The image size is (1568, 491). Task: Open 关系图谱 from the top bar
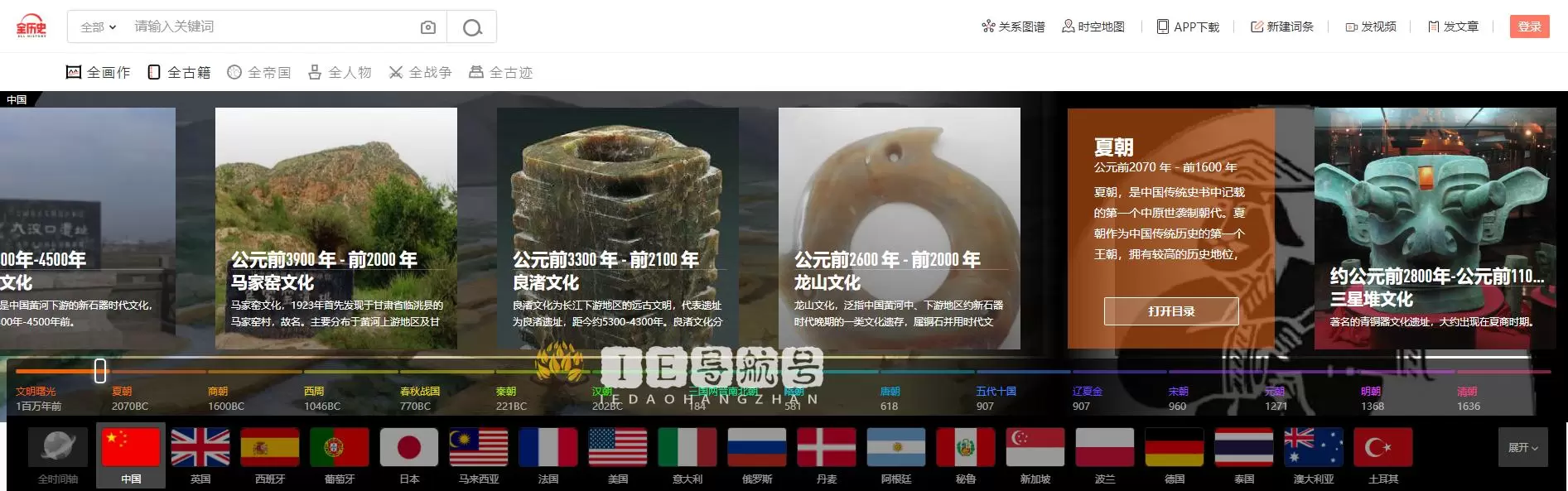(x=1013, y=26)
